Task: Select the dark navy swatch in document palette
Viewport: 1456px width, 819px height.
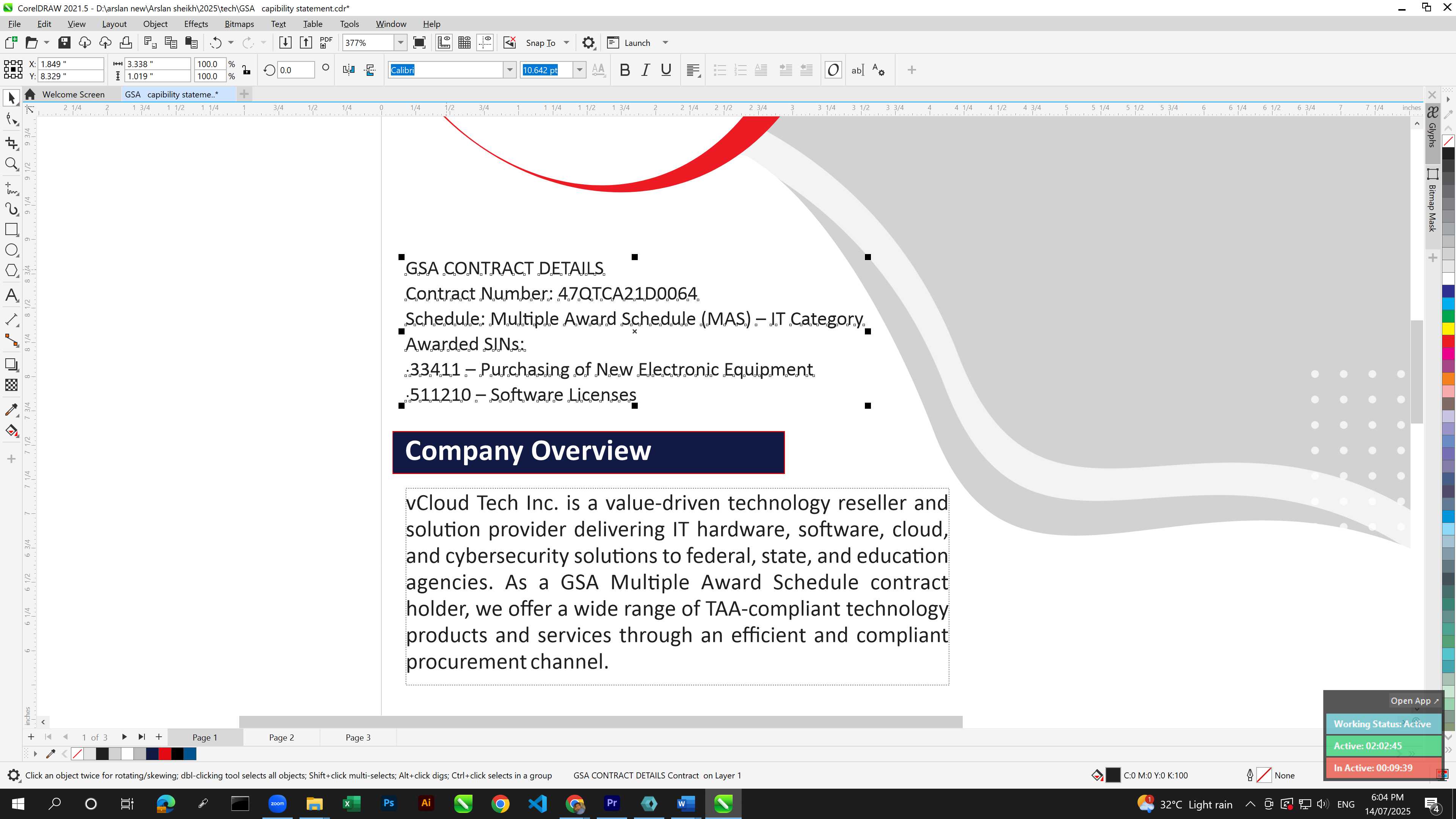Action: point(152,753)
